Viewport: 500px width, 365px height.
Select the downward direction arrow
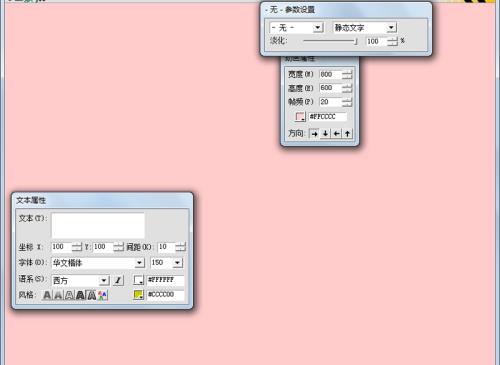coord(325,134)
